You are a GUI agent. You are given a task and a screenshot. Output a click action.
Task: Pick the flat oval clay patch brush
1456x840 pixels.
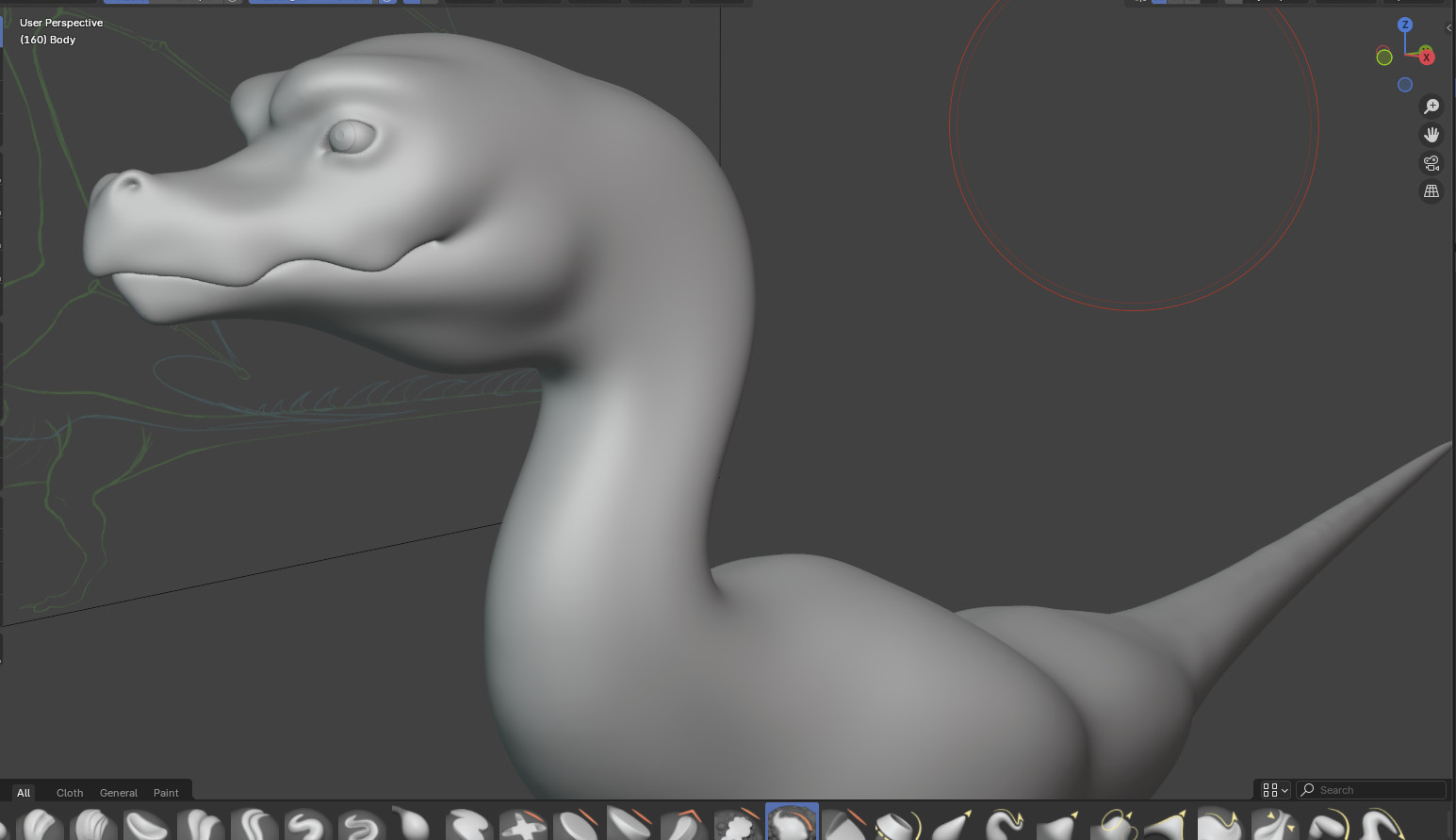click(145, 825)
